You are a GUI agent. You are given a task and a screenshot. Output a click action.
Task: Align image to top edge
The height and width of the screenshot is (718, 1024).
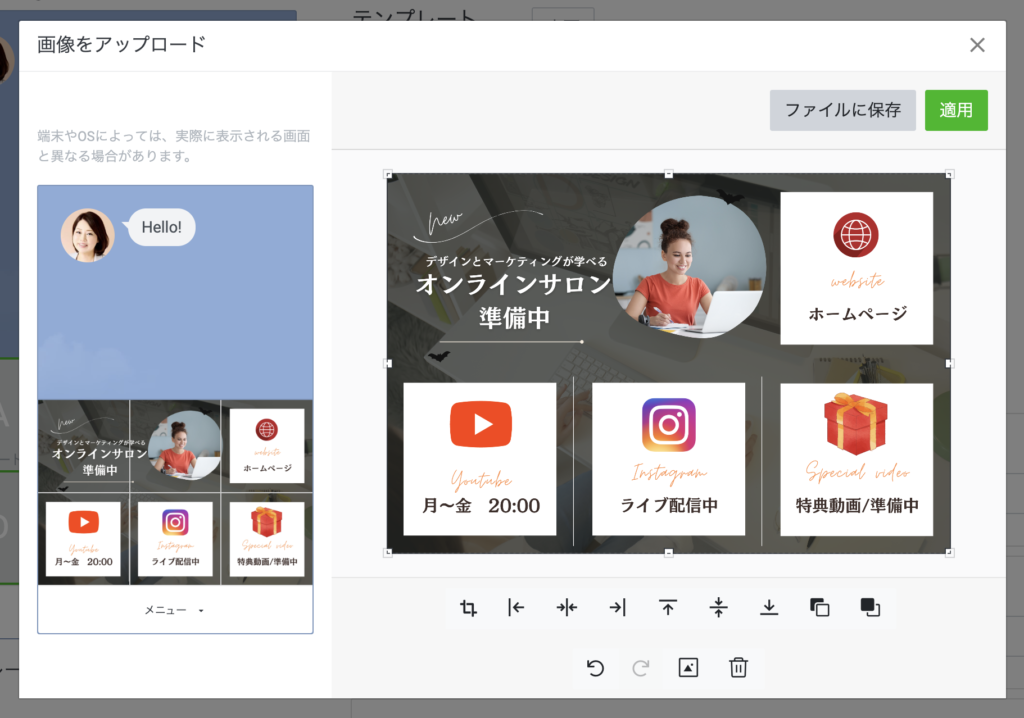pyautogui.click(x=668, y=608)
